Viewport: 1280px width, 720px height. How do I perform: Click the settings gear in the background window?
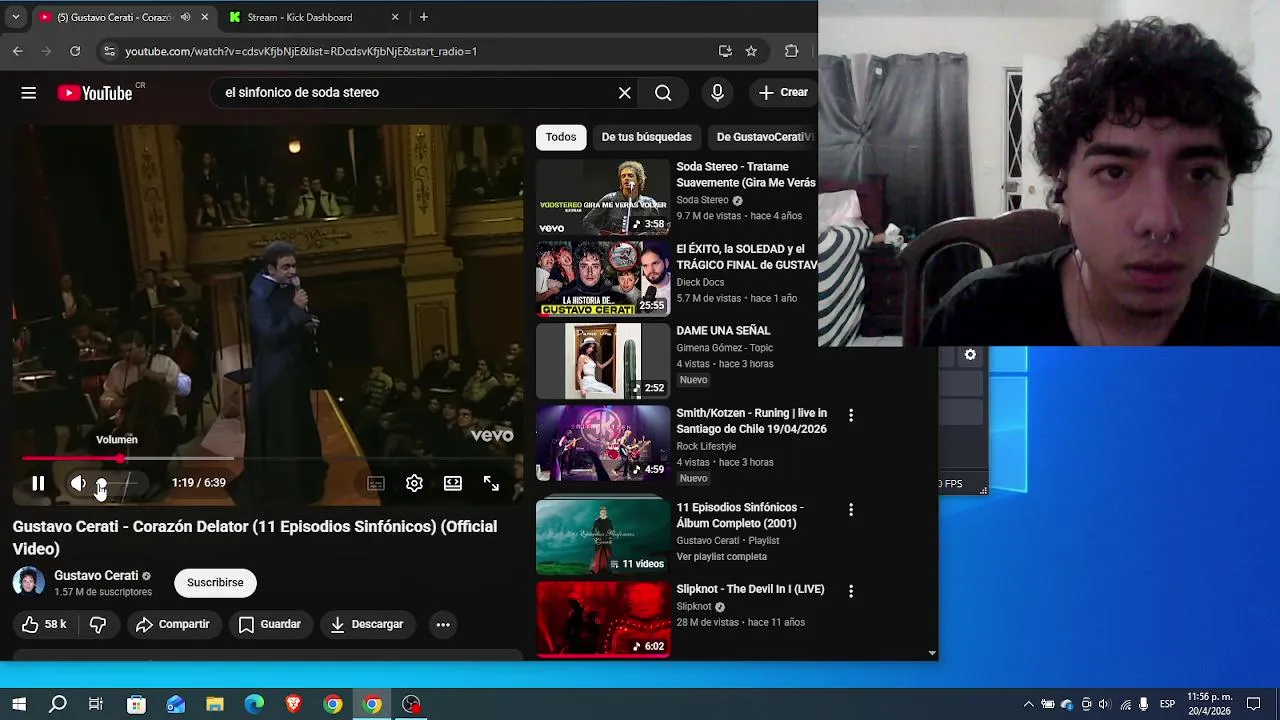coord(970,355)
